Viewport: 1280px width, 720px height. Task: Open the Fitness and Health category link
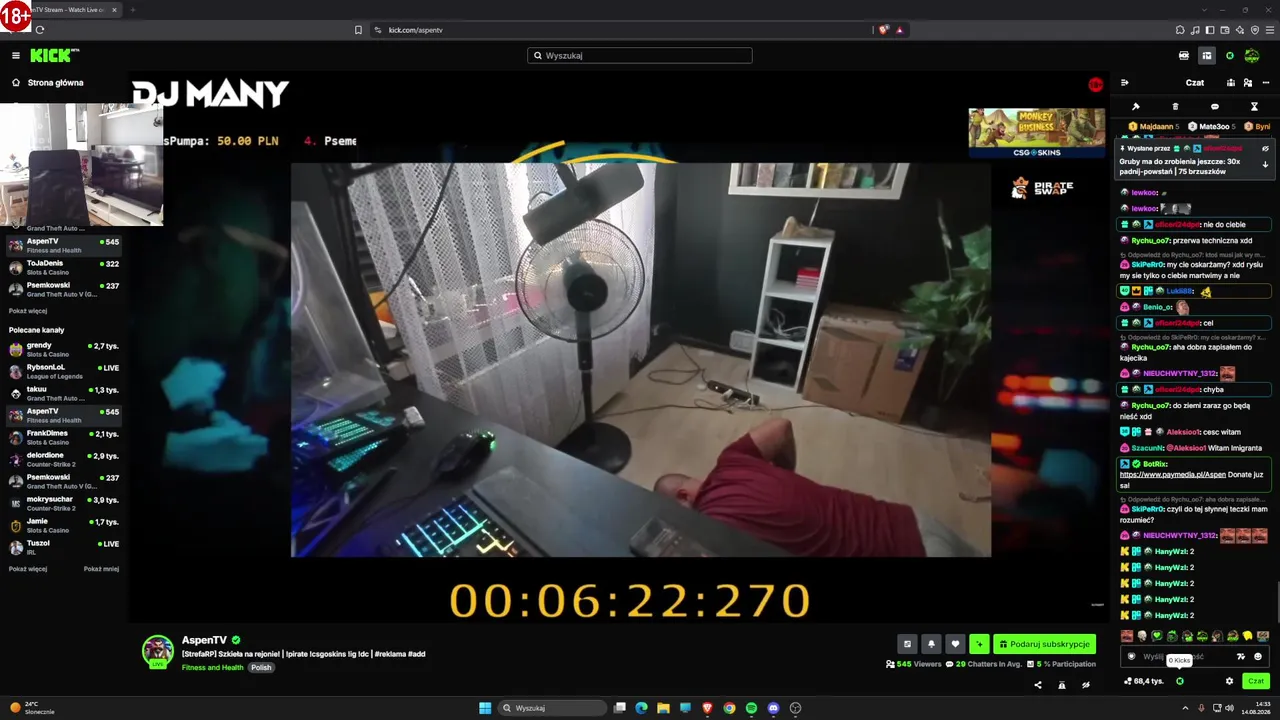212,667
